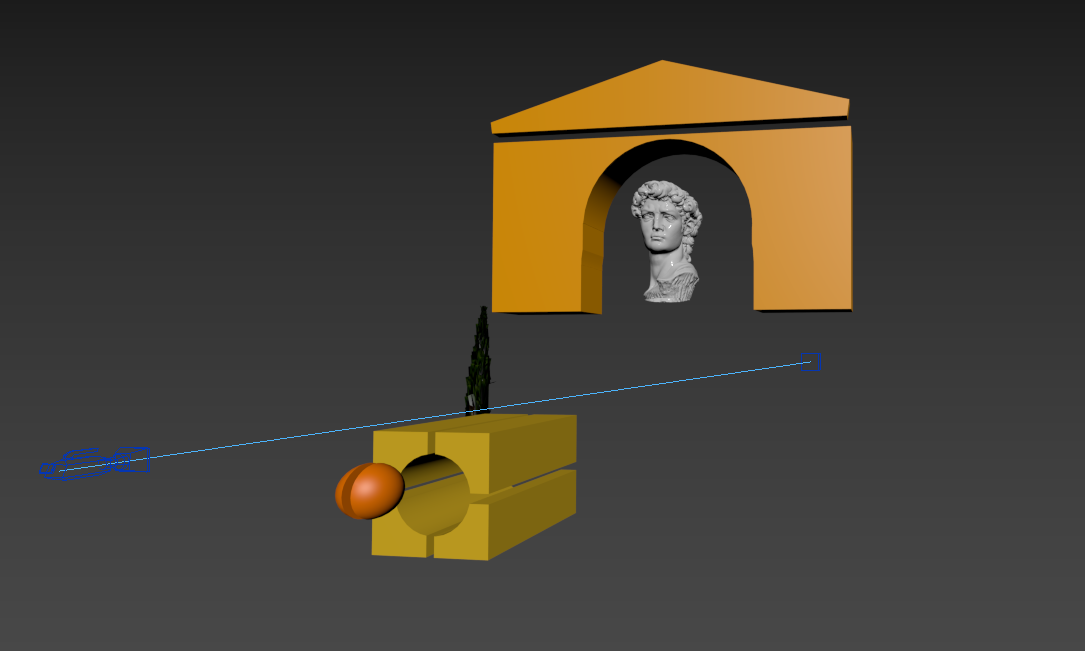Viewport: 1085px width, 651px height.
Task: Select the small blue camera target square
Action: pyautogui.click(x=810, y=362)
